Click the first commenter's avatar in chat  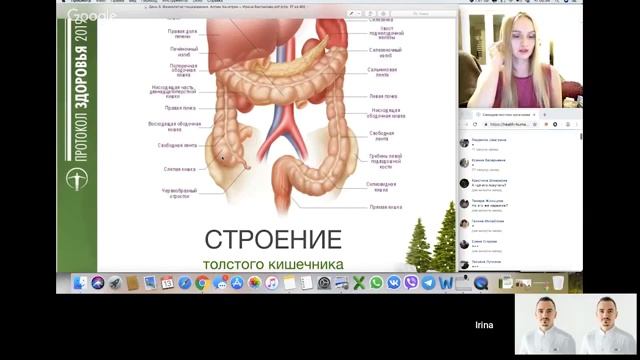(464, 142)
